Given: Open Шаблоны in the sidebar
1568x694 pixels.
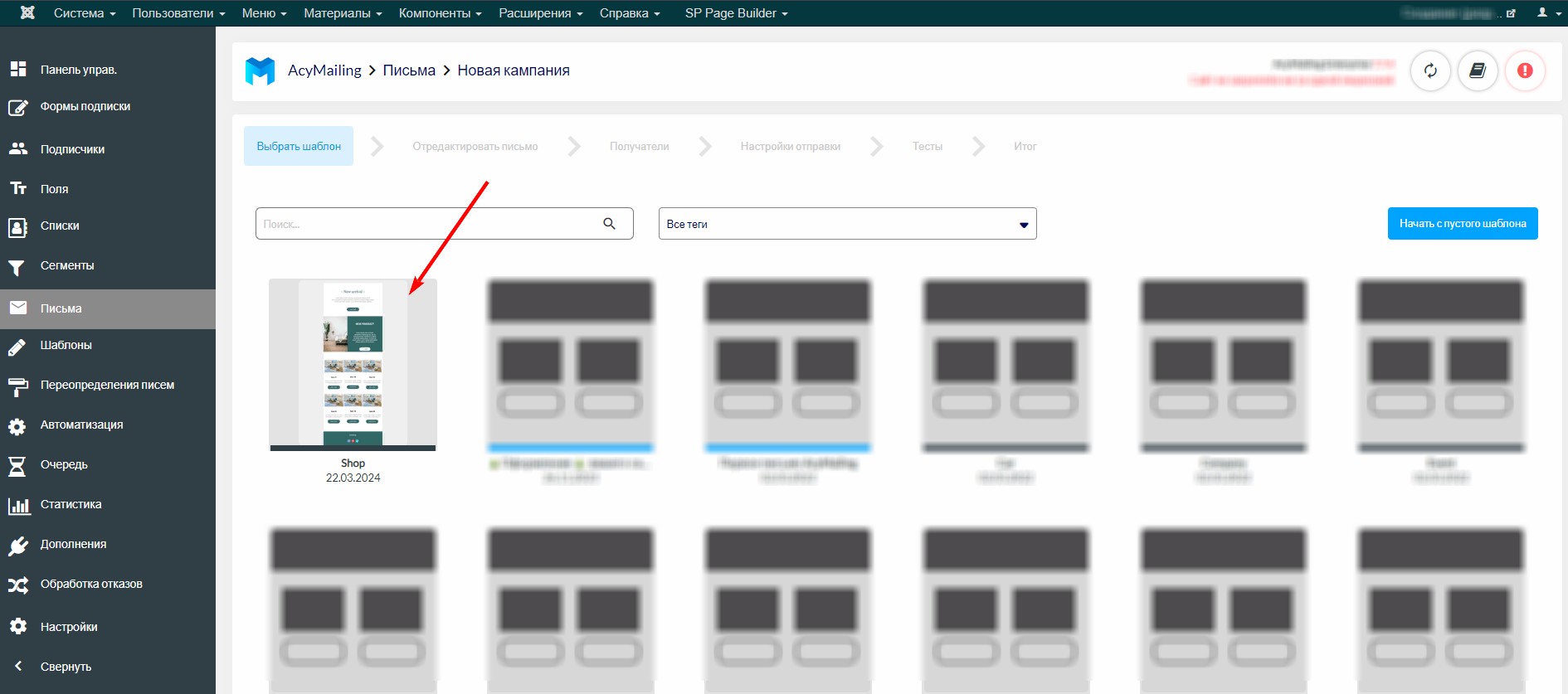Looking at the screenshot, I should coord(66,345).
